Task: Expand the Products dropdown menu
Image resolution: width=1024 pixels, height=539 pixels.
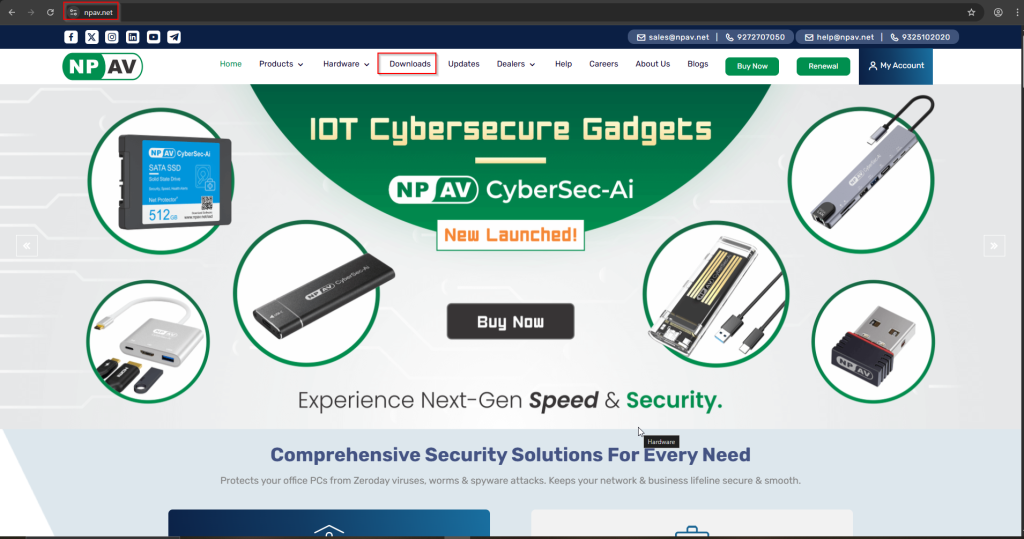Action: (281, 64)
